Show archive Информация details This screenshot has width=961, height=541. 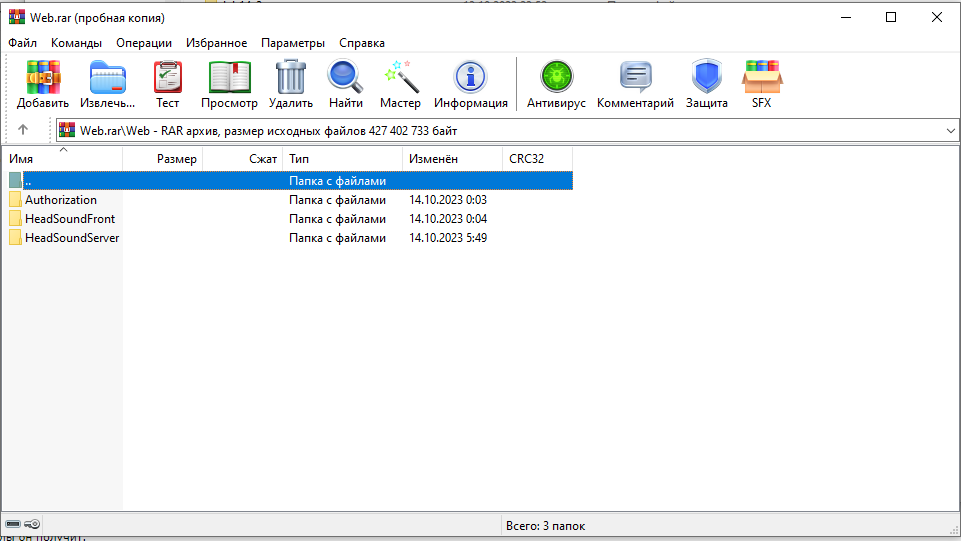[470, 84]
